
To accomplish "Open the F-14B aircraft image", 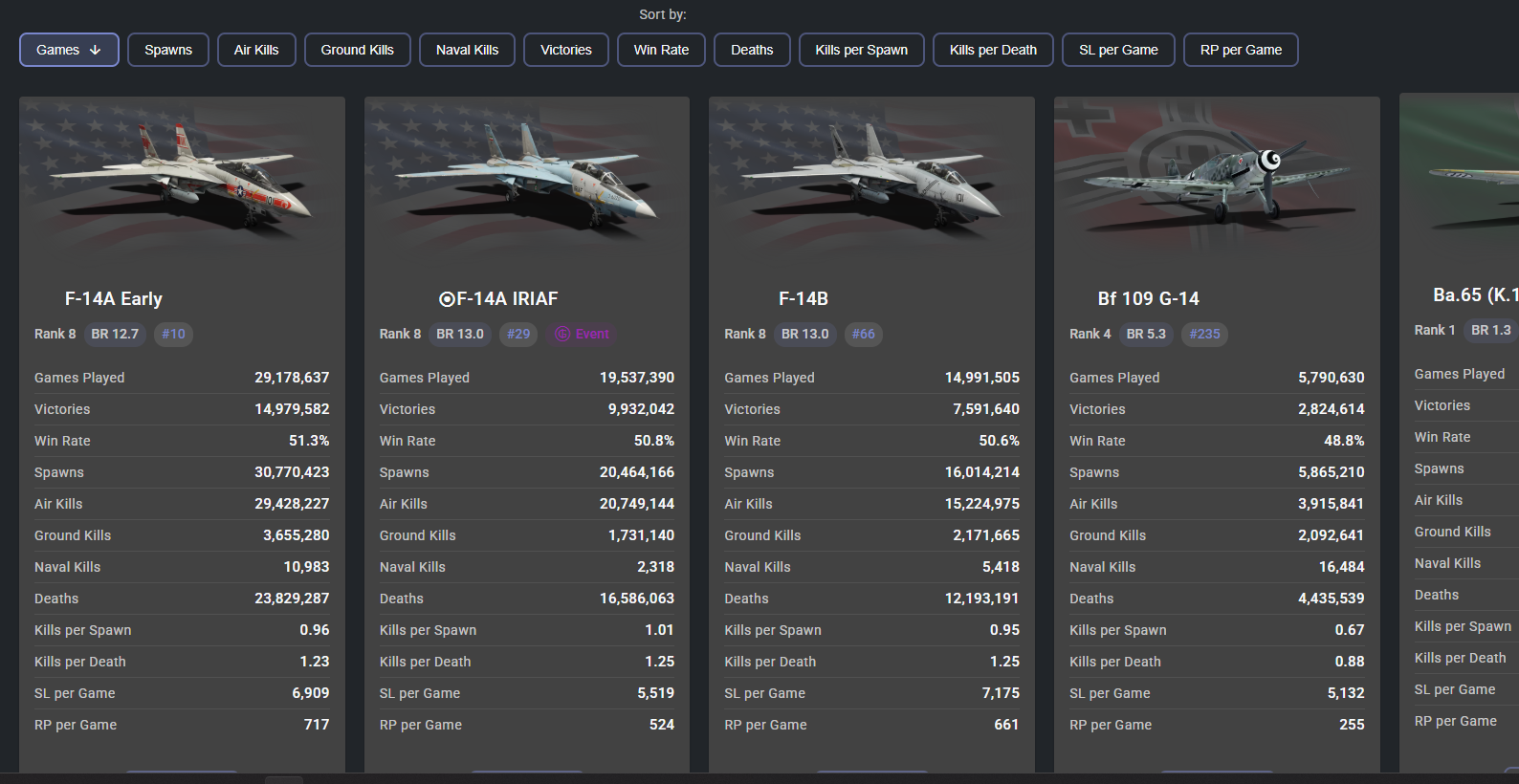I will coord(871,178).
